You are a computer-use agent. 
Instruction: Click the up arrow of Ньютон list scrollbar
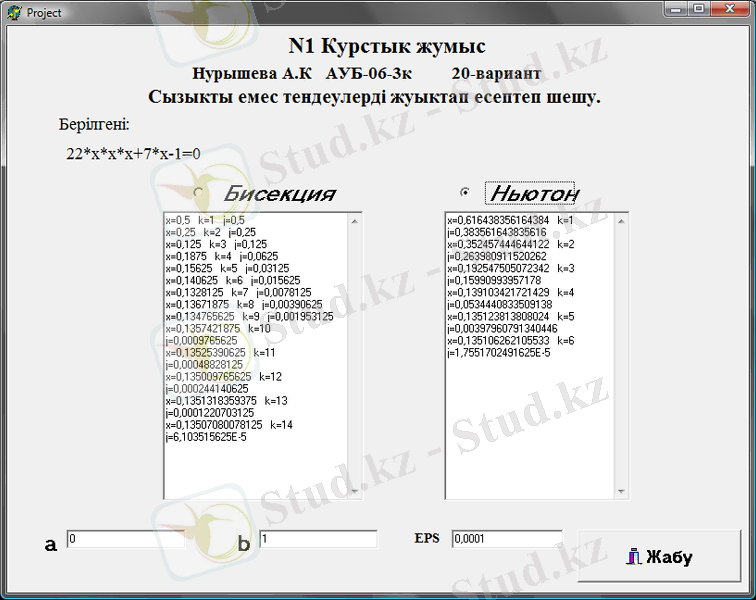(621, 221)
